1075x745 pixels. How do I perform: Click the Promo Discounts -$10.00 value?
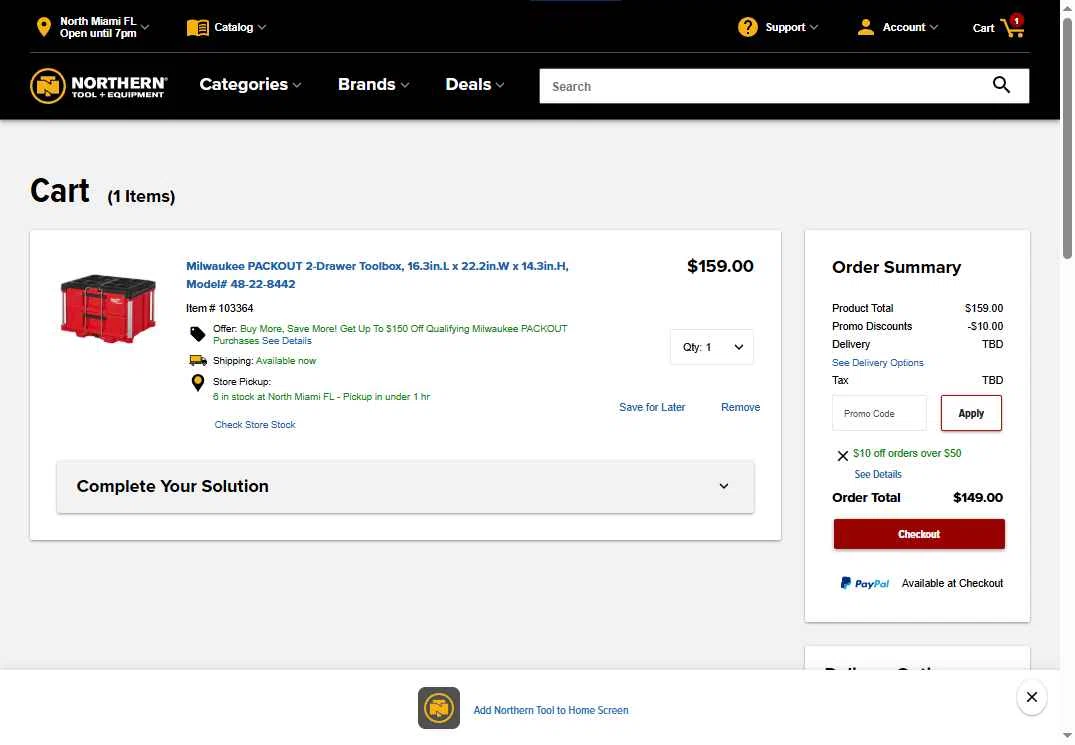[x=985, y=326]
